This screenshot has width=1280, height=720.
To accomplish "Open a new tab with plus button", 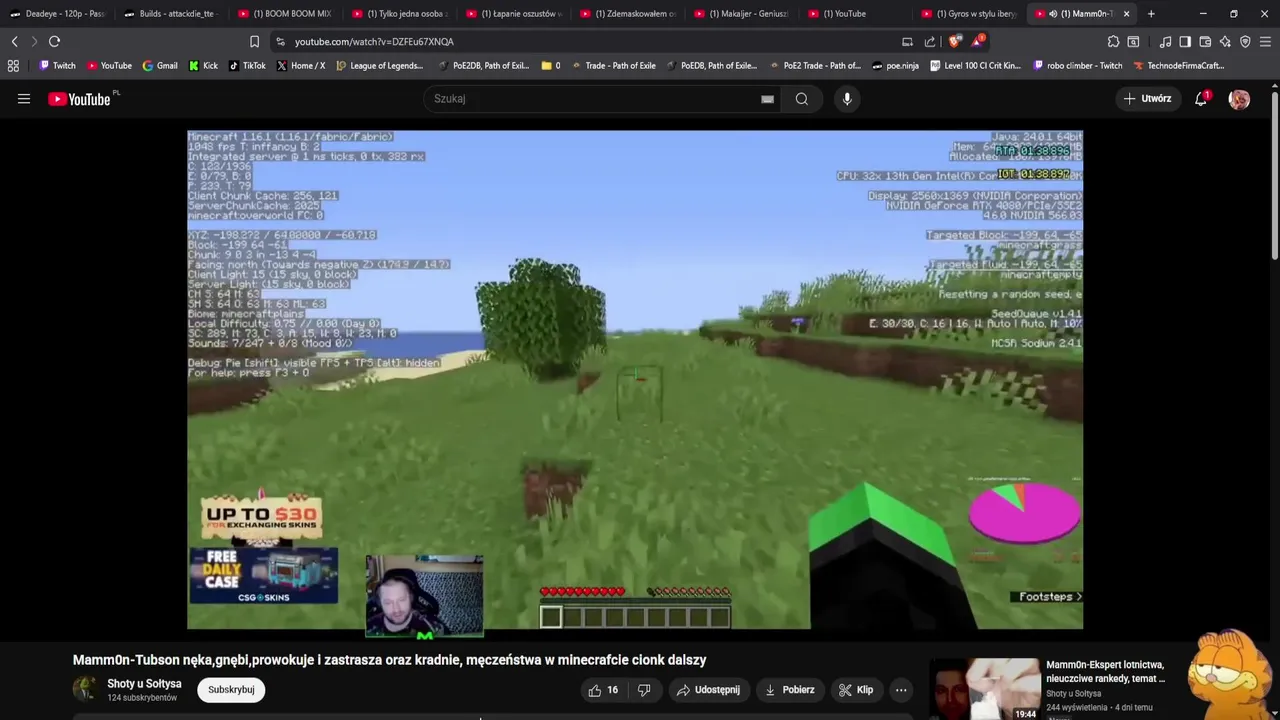I will (x=1151, y=14).
